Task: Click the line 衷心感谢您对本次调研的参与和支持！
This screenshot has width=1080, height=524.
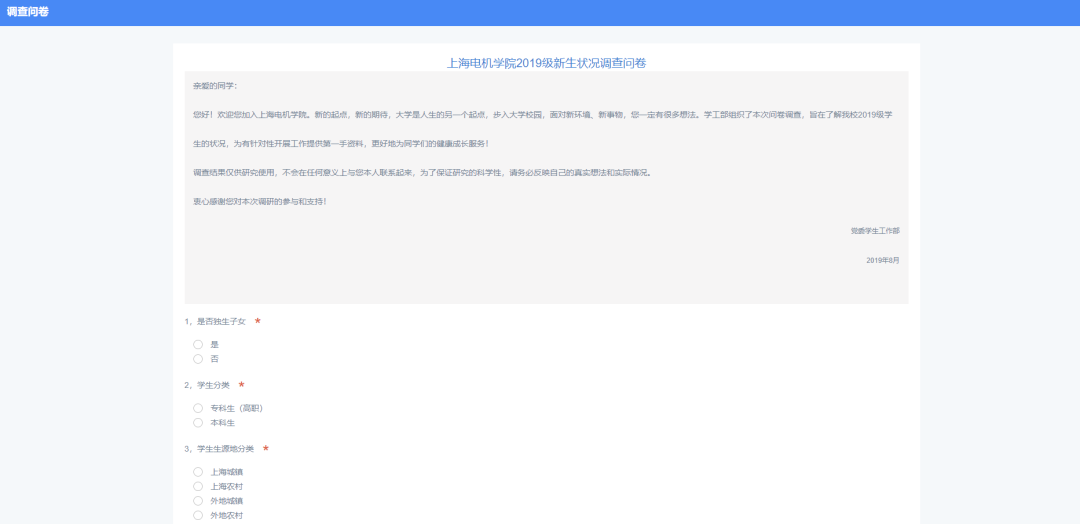Action: point(260,202)
